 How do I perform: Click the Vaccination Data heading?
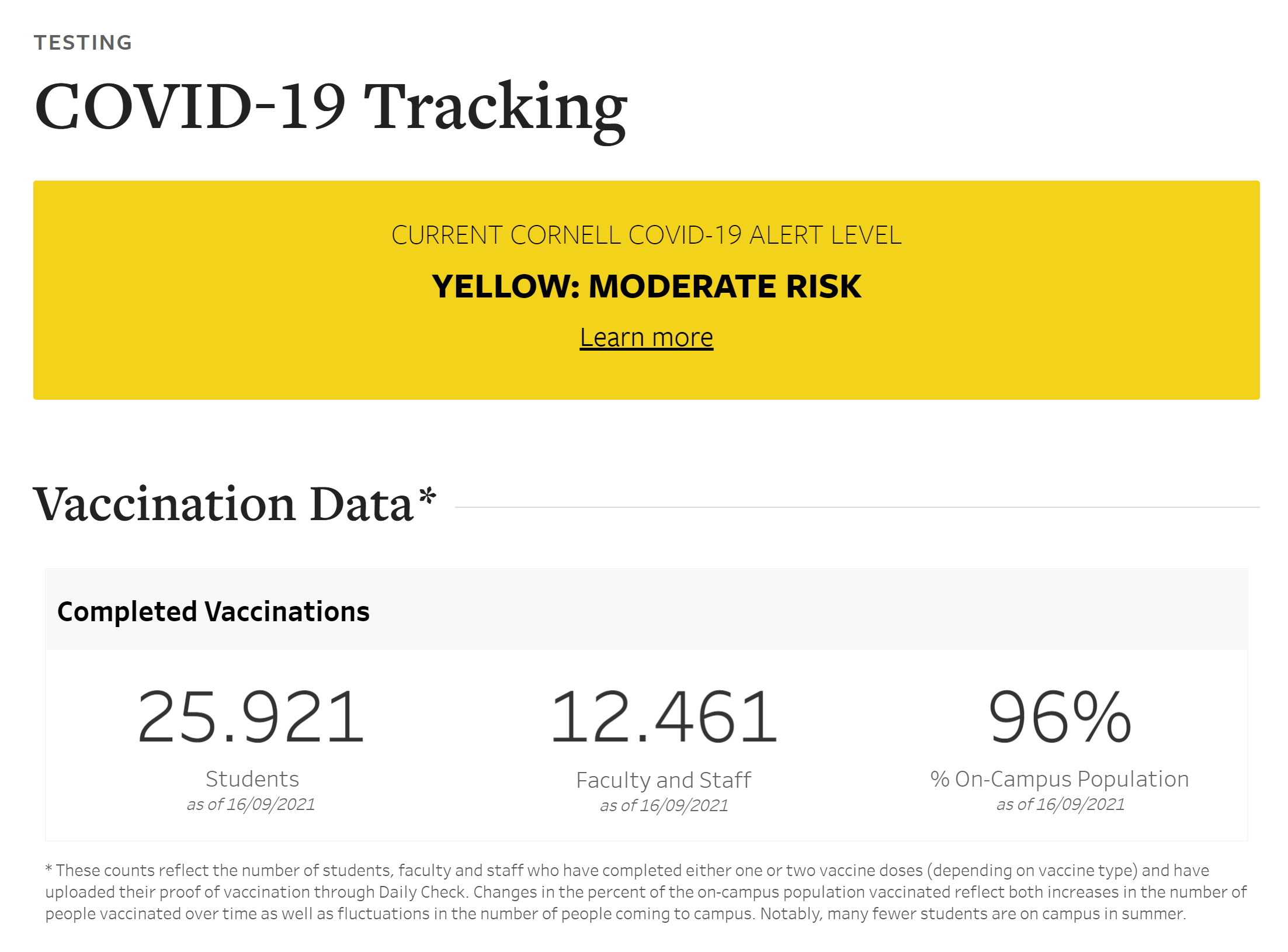[223, 504]
